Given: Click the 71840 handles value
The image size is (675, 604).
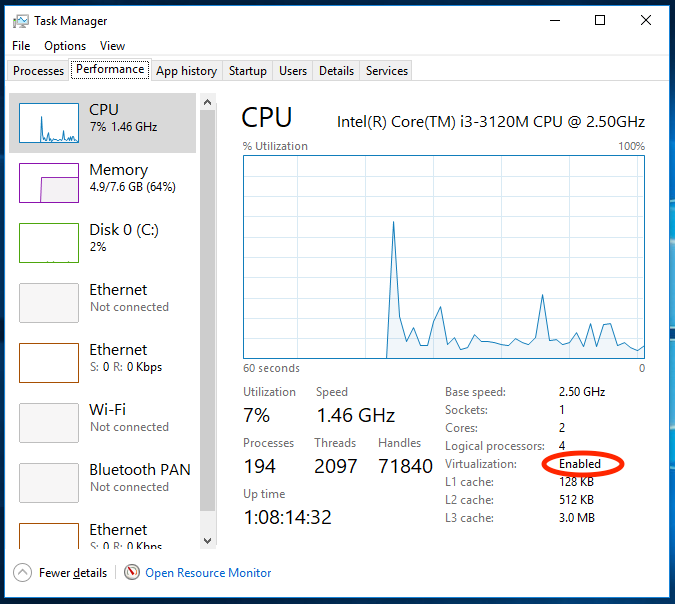Looking at the screenshot, I should tap(405, 466).
